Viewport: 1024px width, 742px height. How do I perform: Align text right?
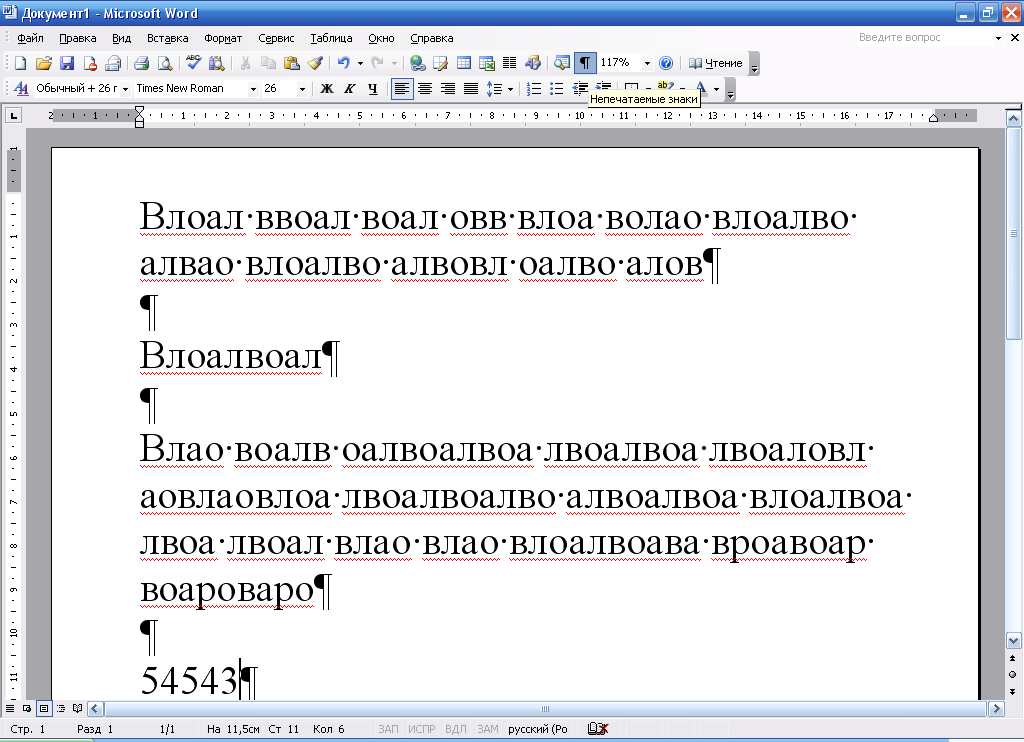point(448,88)
